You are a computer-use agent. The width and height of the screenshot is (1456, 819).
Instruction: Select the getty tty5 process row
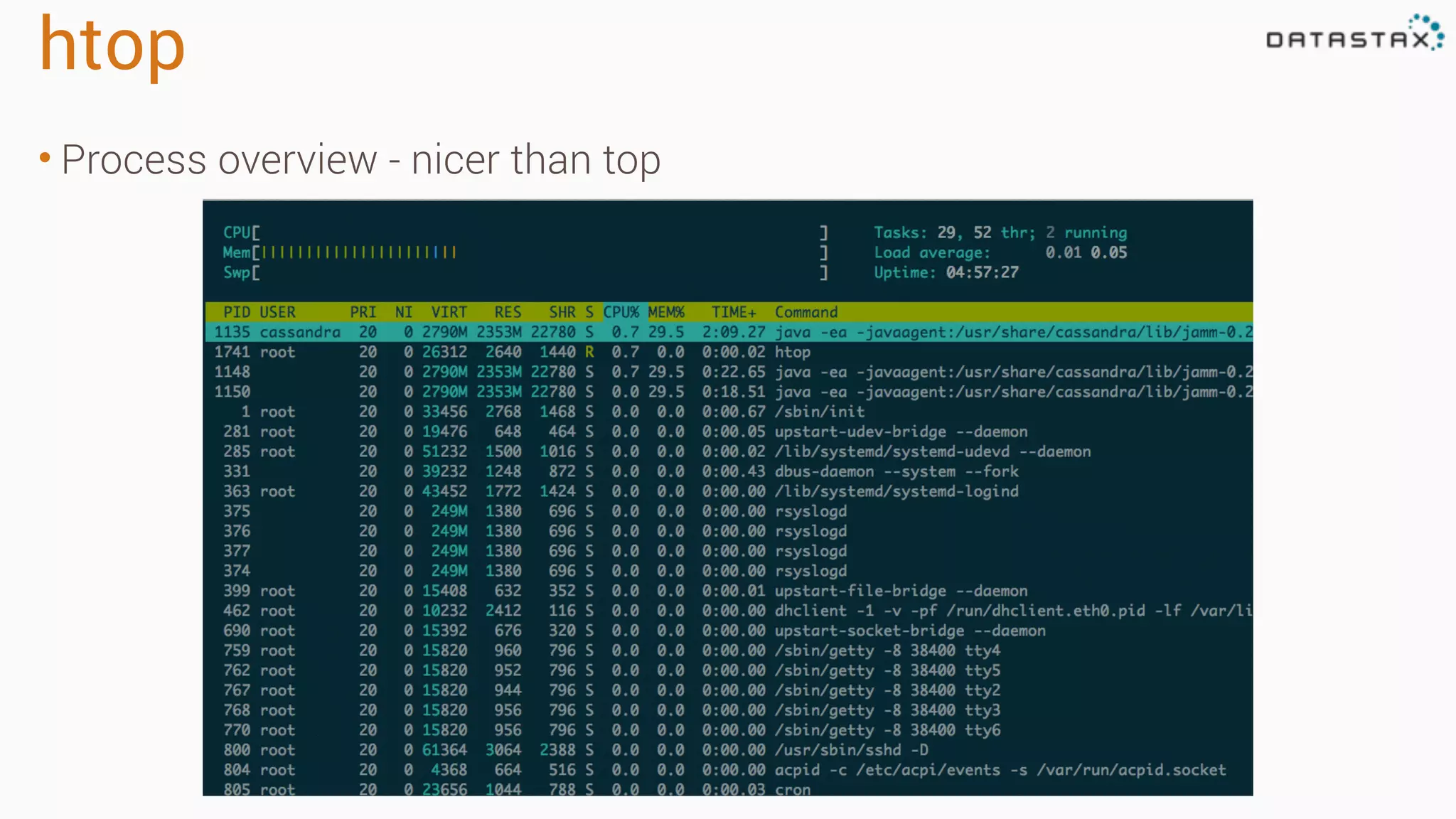click(729, 670)
